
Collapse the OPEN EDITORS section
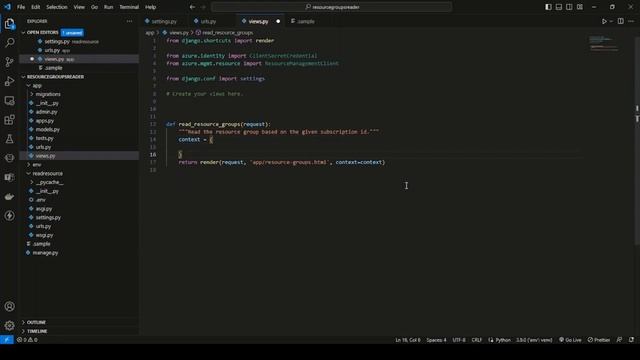(x=43, y=32)
